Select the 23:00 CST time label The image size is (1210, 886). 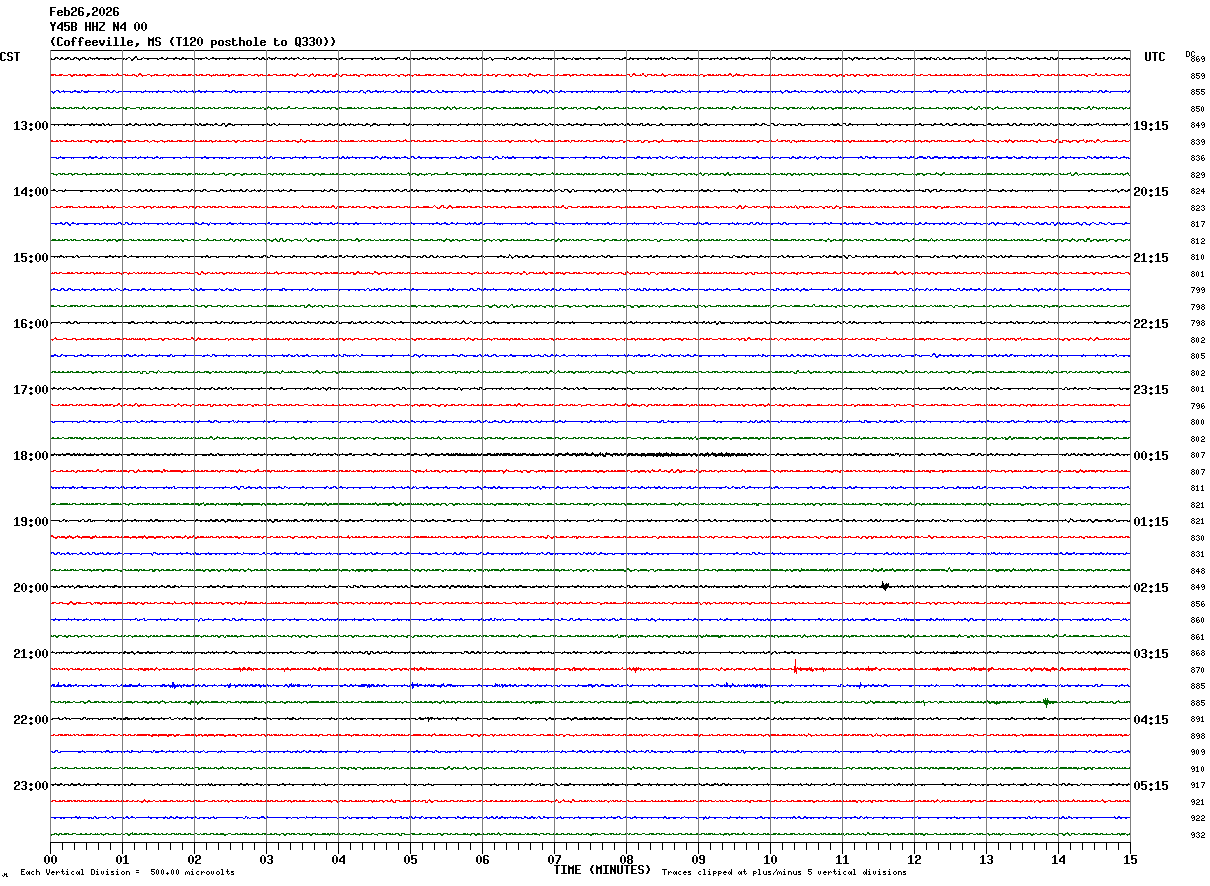pos(30,785)
